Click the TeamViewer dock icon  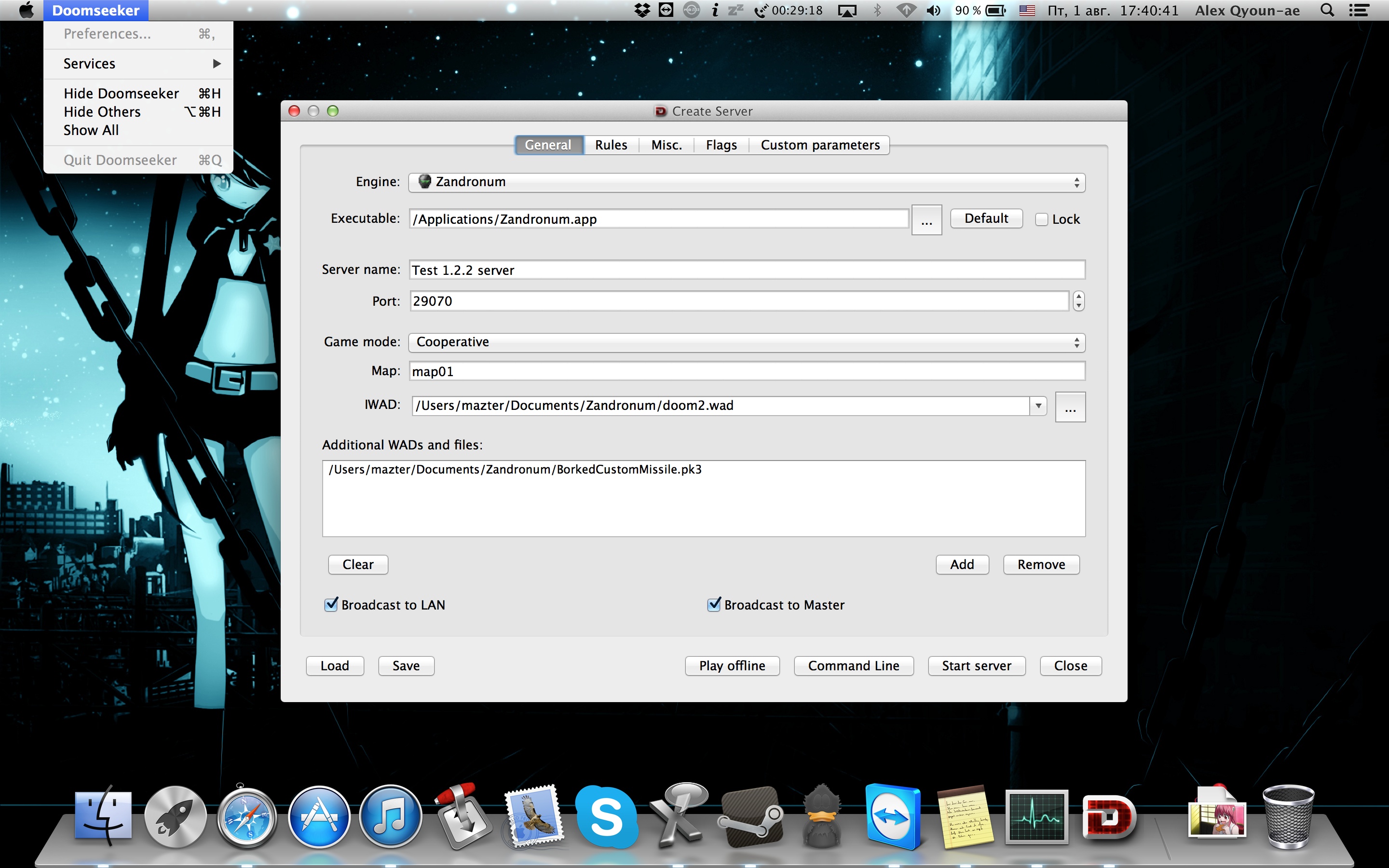coord(893,817)
